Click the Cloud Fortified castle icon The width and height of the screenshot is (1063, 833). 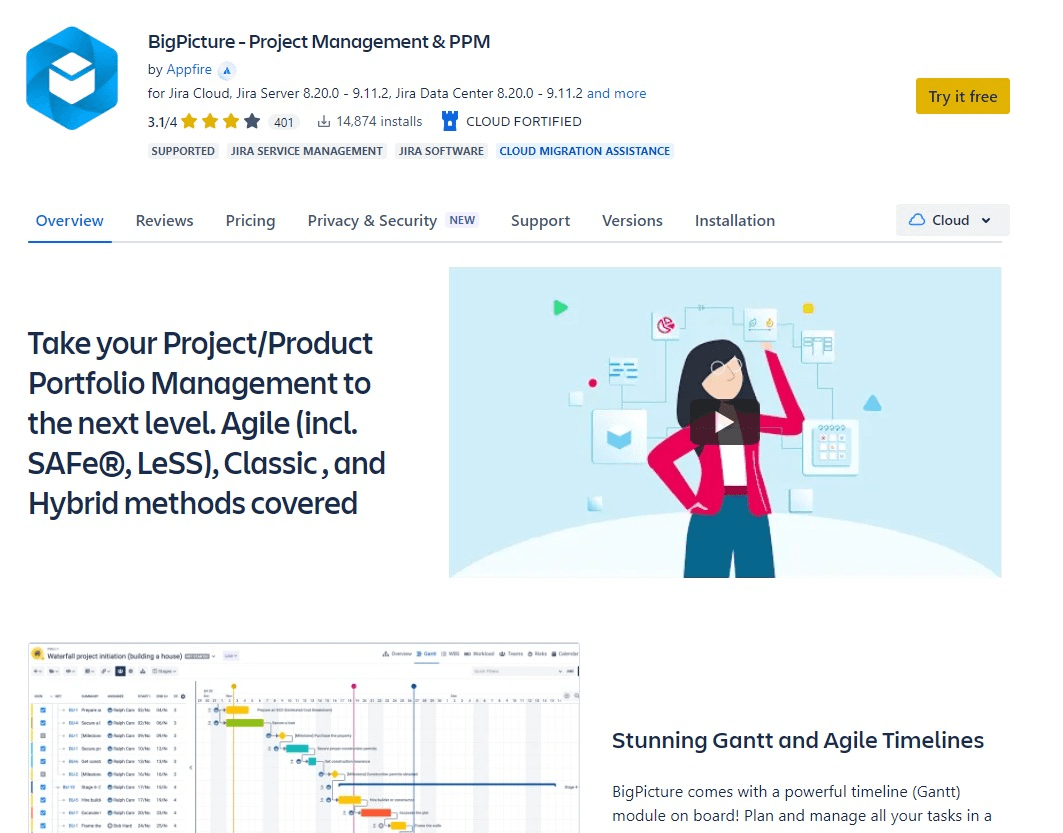pos(449,121)
